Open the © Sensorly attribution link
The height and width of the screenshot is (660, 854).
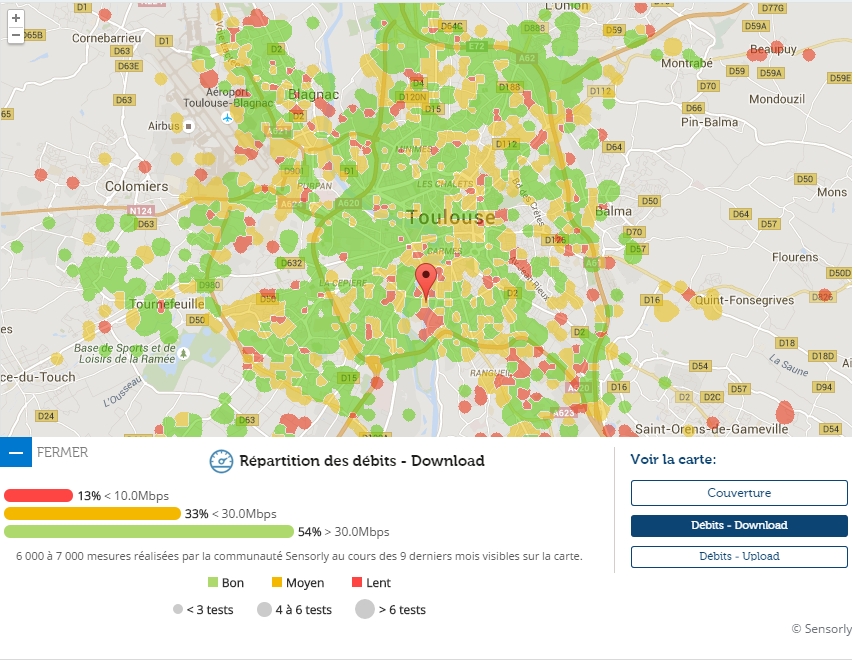821,629
